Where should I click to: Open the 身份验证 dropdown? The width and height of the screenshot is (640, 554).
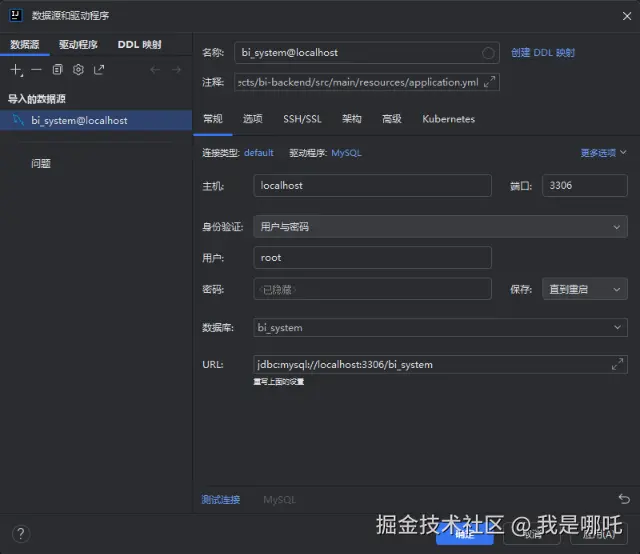[440, 227]
